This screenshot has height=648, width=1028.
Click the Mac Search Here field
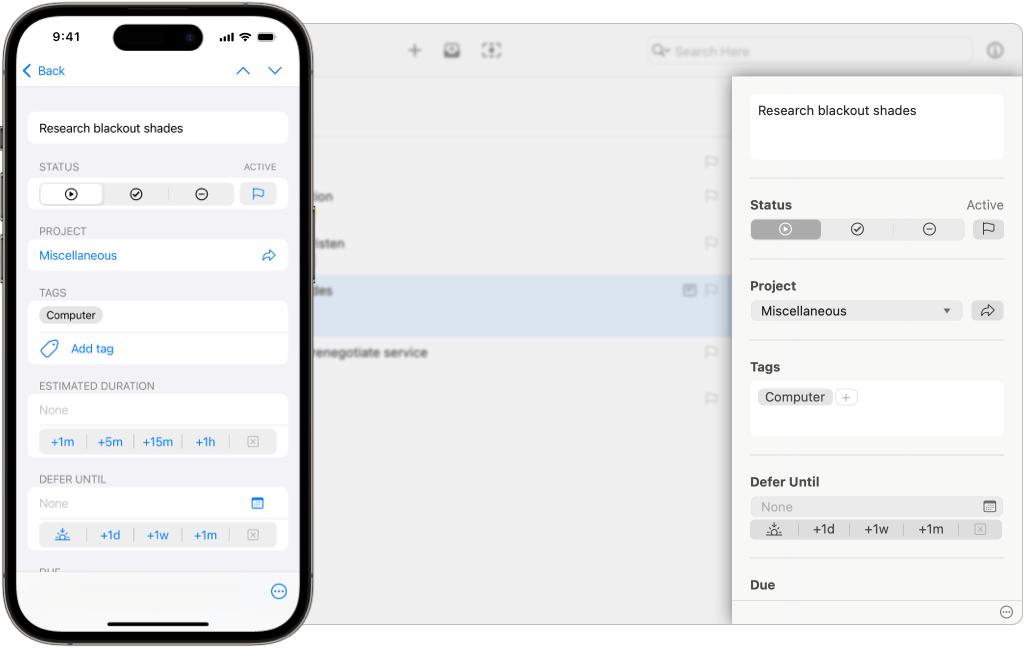pyautogui.click(x=810, y=51)
